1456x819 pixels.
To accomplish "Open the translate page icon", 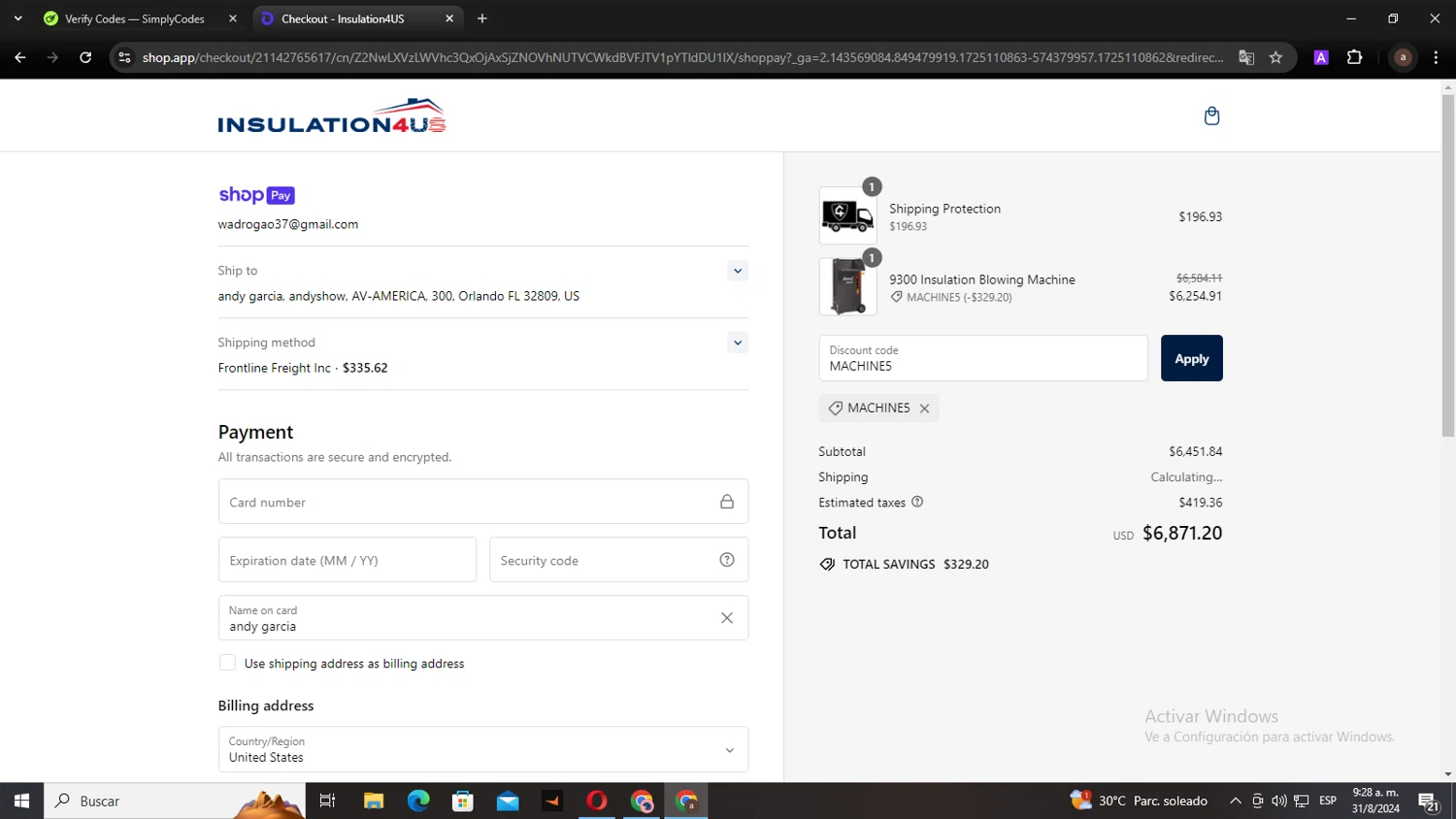I will click(x=1246, y=57).
